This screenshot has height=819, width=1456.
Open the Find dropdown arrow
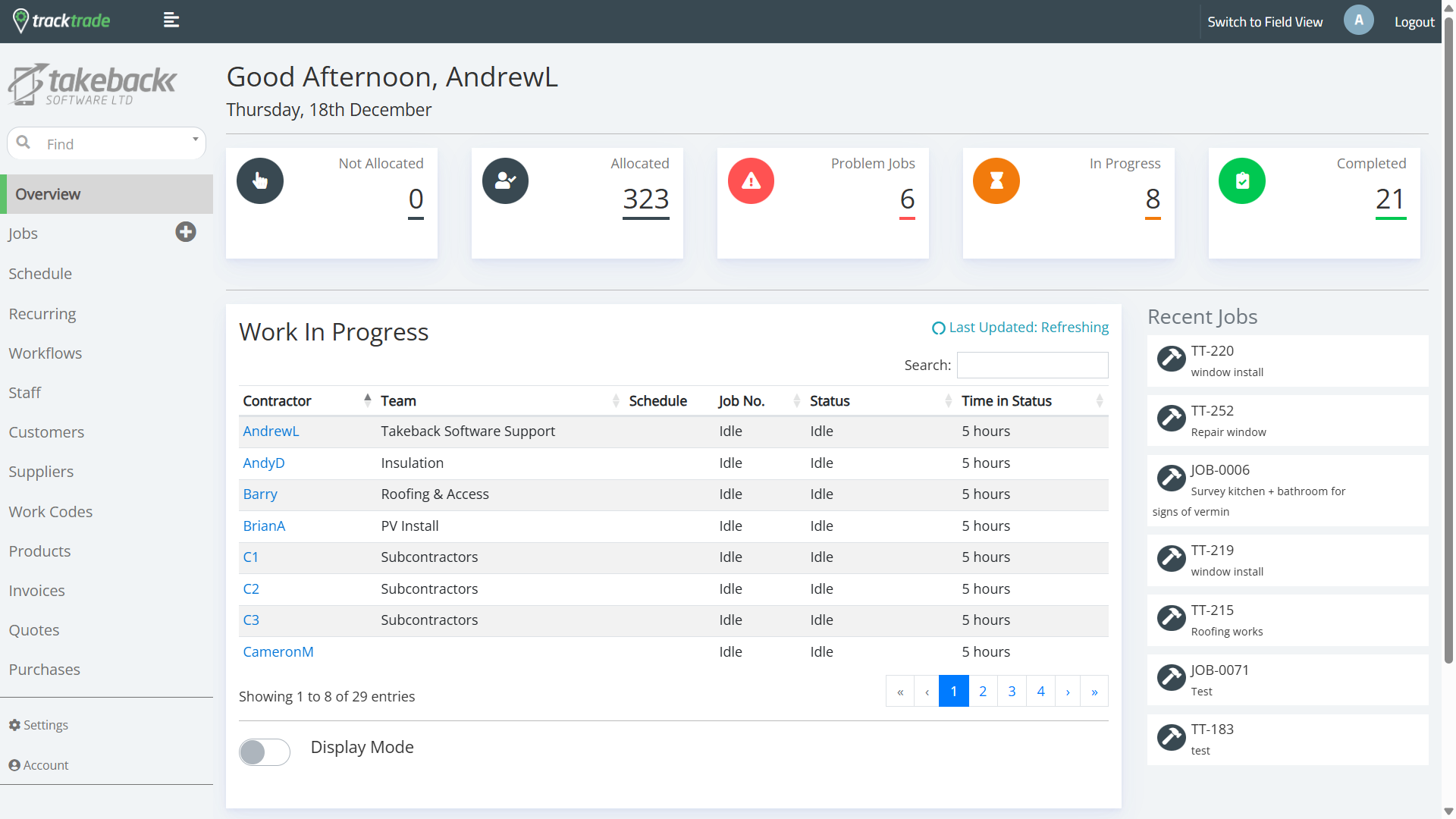click(x=195, y=140)
